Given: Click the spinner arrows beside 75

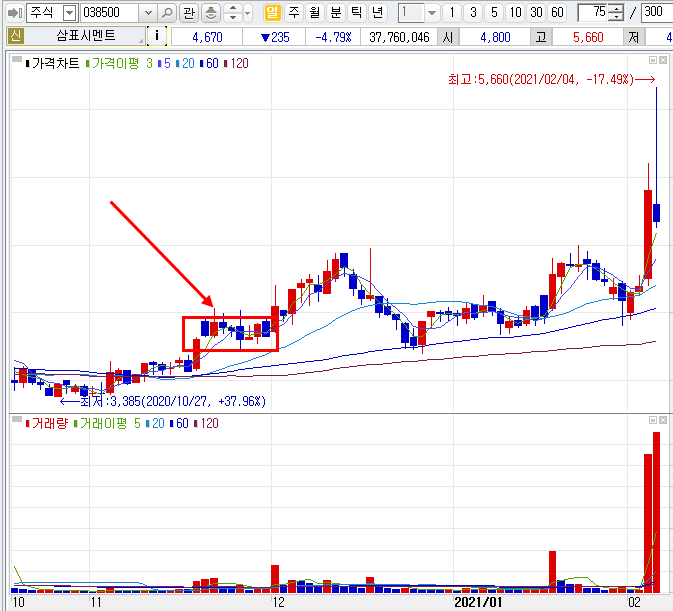Looking at the screenshot, I should click(616, 13).
